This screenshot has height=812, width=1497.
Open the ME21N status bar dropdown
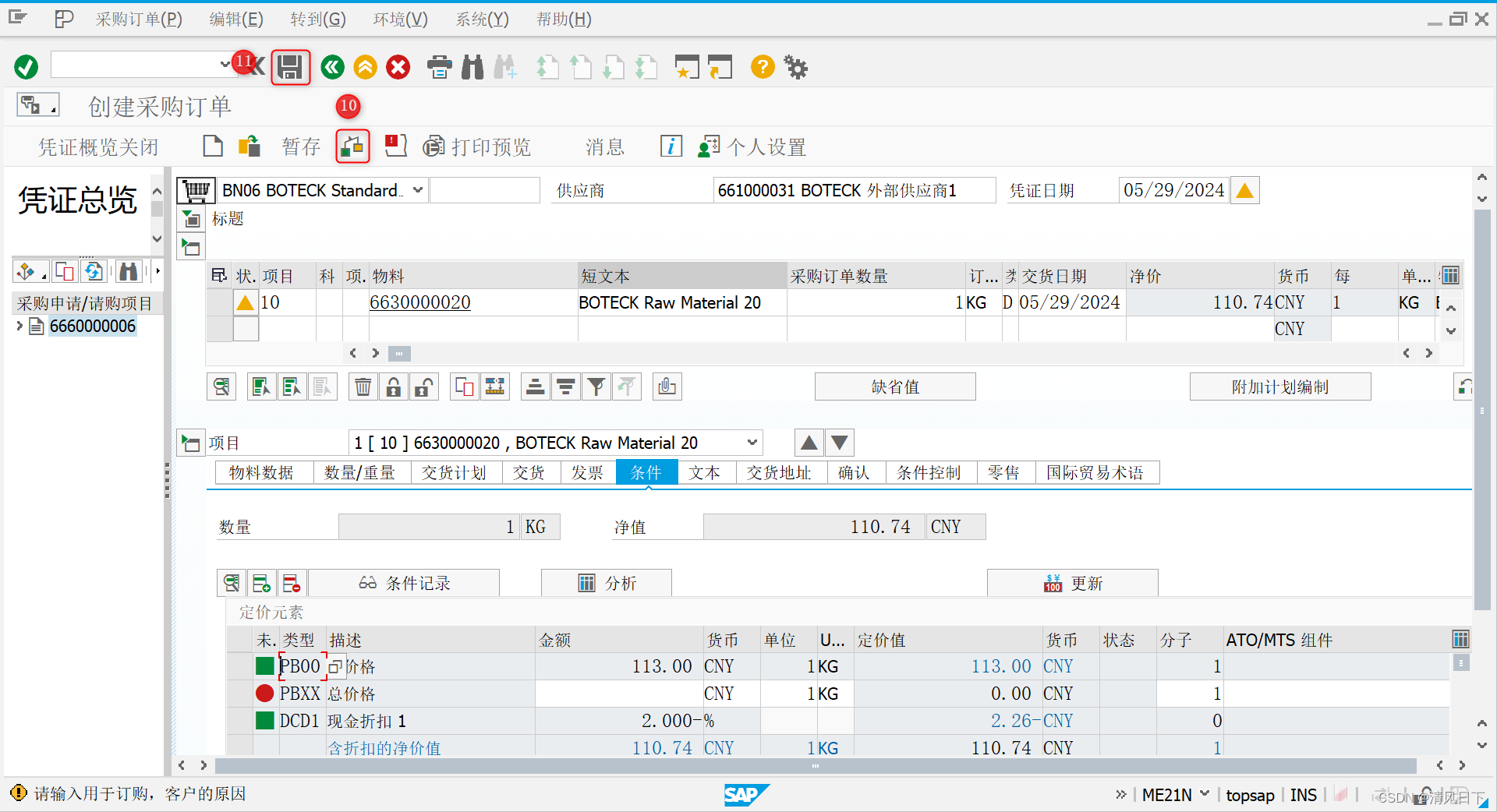(x=1205, y=793)
